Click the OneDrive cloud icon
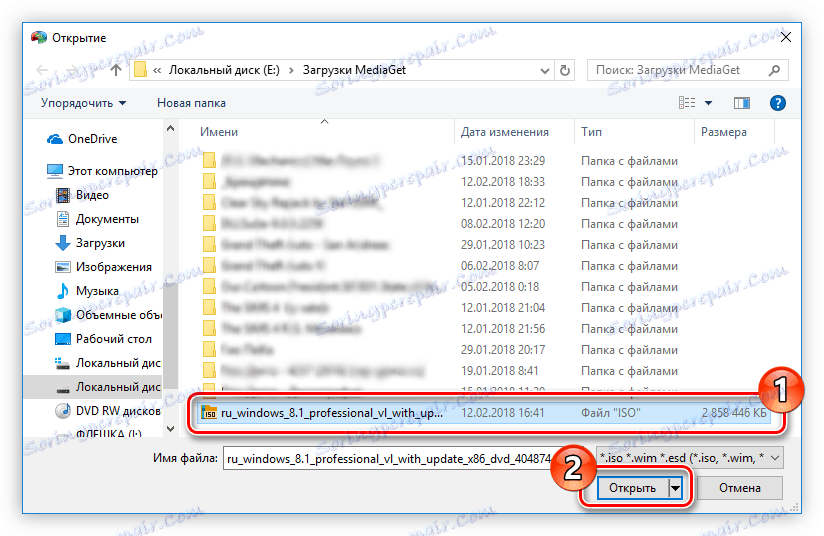The width and height of the screenshot is (824, 536). [55, 139]
